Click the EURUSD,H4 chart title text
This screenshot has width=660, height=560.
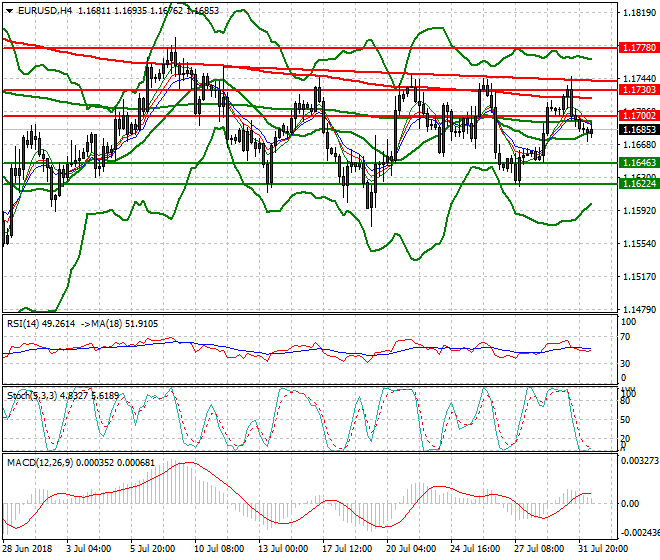point(45,11)
